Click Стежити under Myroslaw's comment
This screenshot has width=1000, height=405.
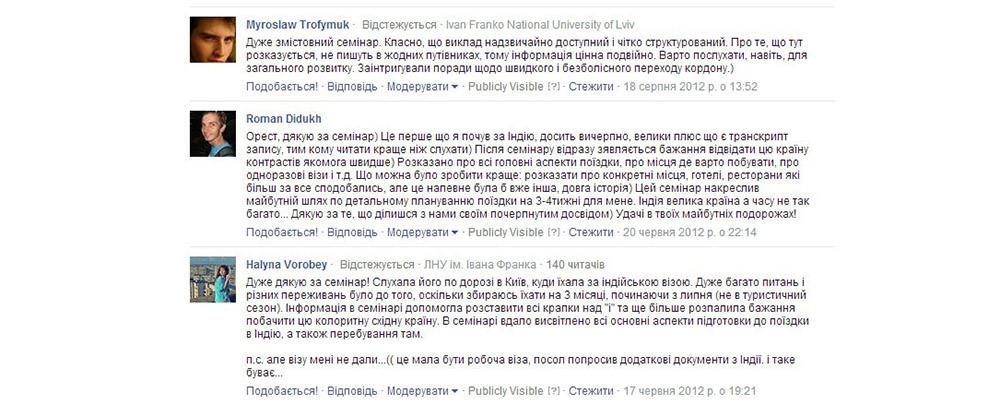(591, 87)
